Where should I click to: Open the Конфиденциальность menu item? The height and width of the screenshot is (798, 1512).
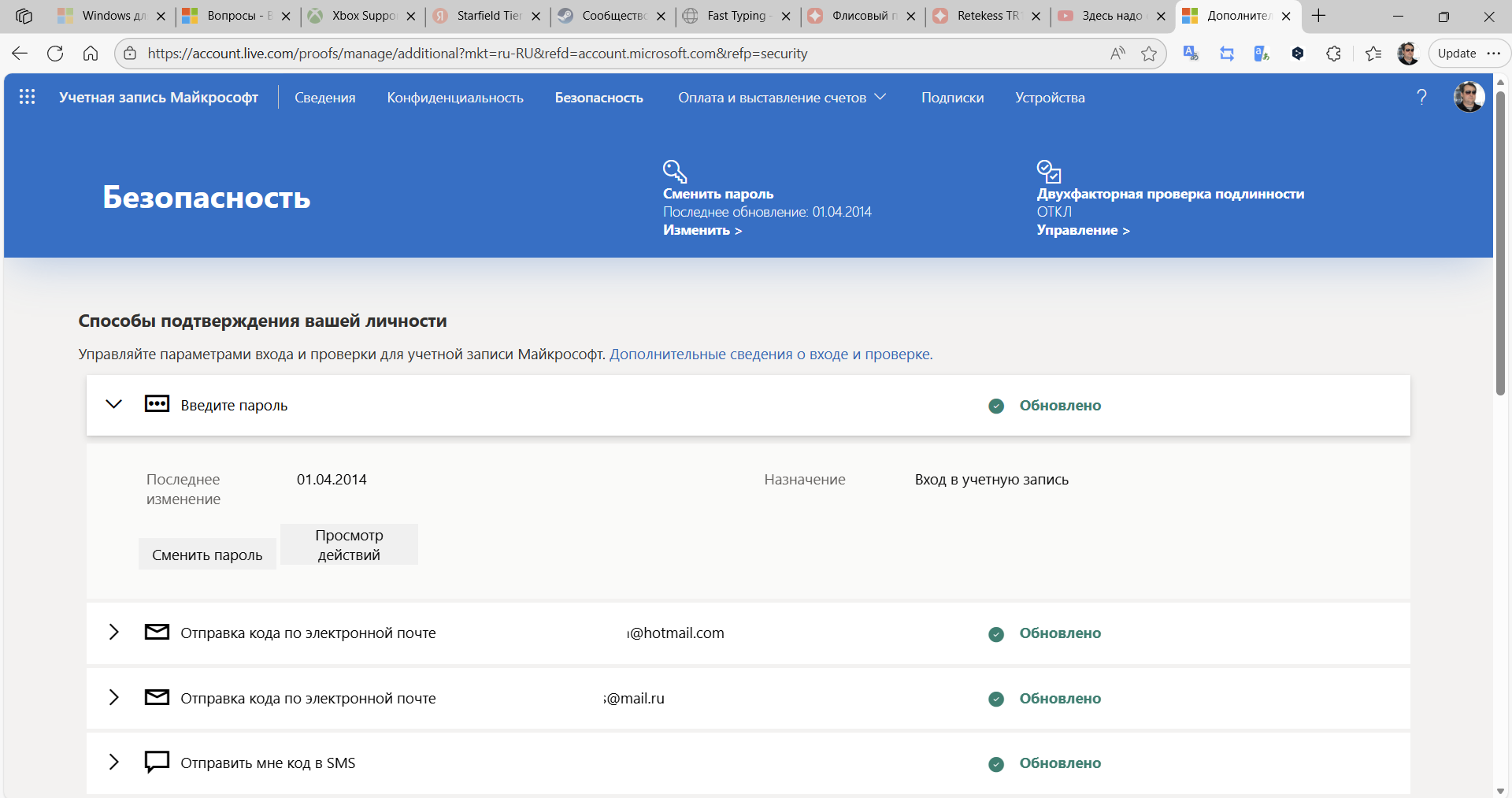[455, 98]
